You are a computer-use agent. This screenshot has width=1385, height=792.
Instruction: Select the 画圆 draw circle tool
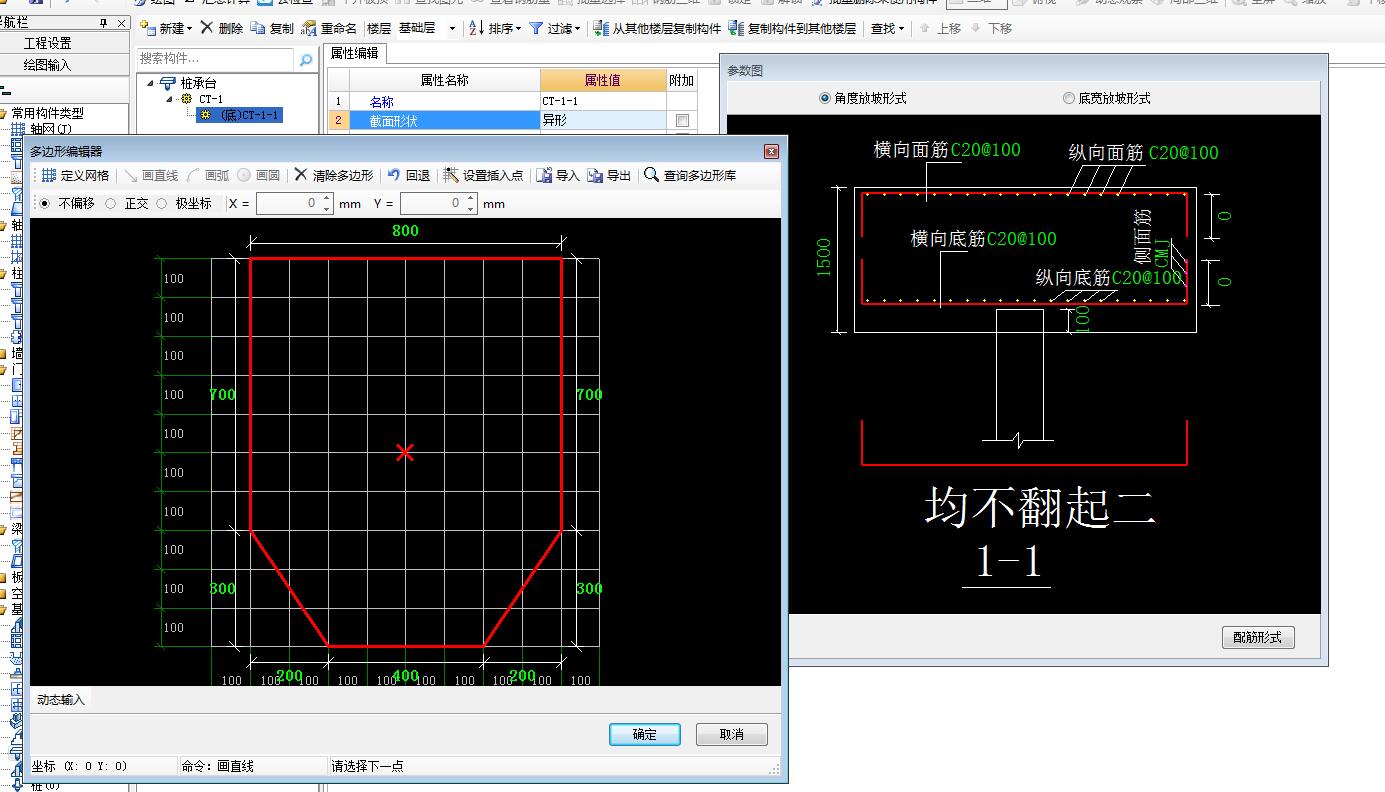pyautogui.click(x=259, y=176)
